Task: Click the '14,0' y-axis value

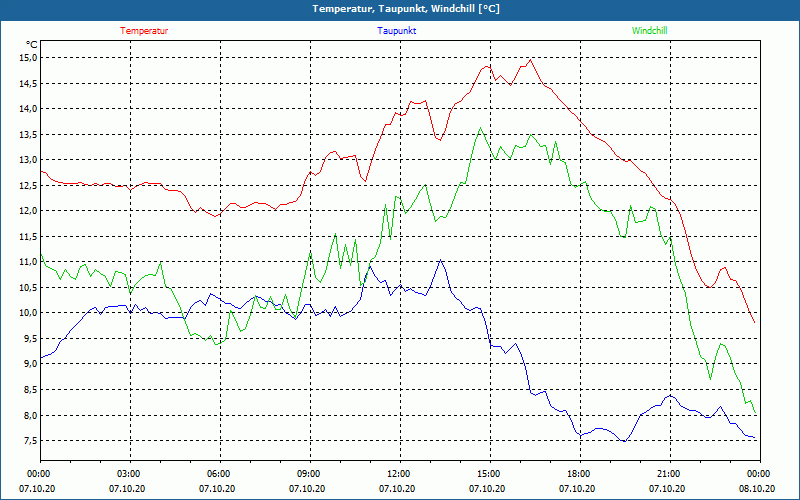Action: click(x=28, y=109)
